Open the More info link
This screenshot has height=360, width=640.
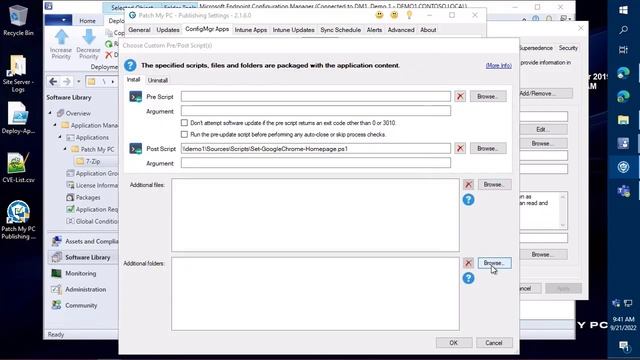pyautogui.click(x=498, y=65)
